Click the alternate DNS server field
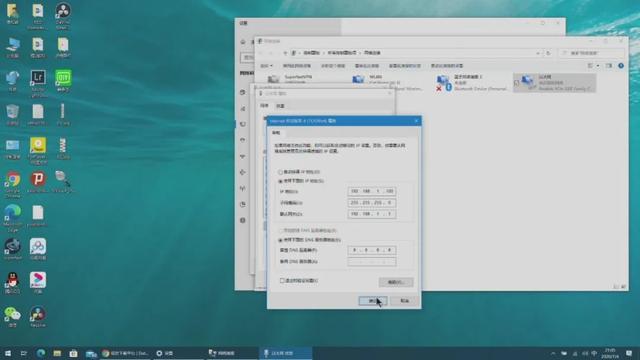This screenshot has height=360, width=640. pyautogui.click(x=372, y=262)
